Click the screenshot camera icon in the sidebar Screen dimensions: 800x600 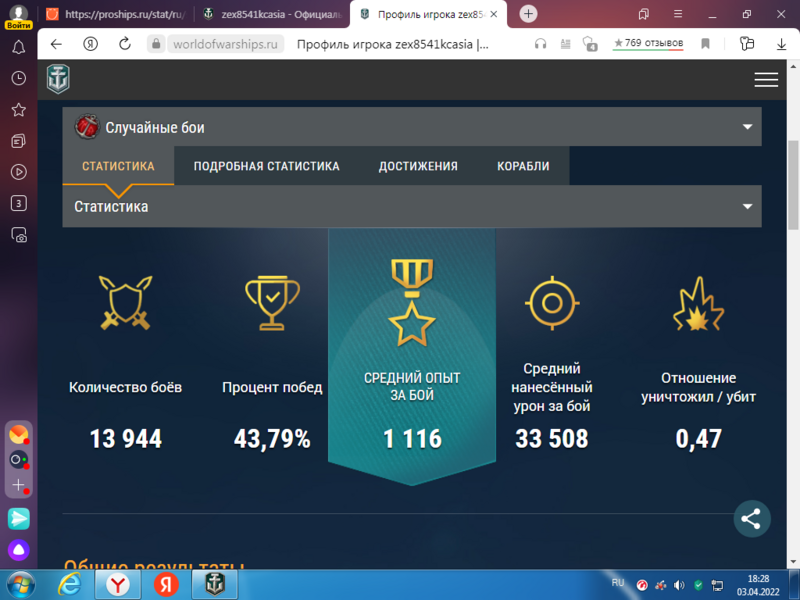pos(19,235)
